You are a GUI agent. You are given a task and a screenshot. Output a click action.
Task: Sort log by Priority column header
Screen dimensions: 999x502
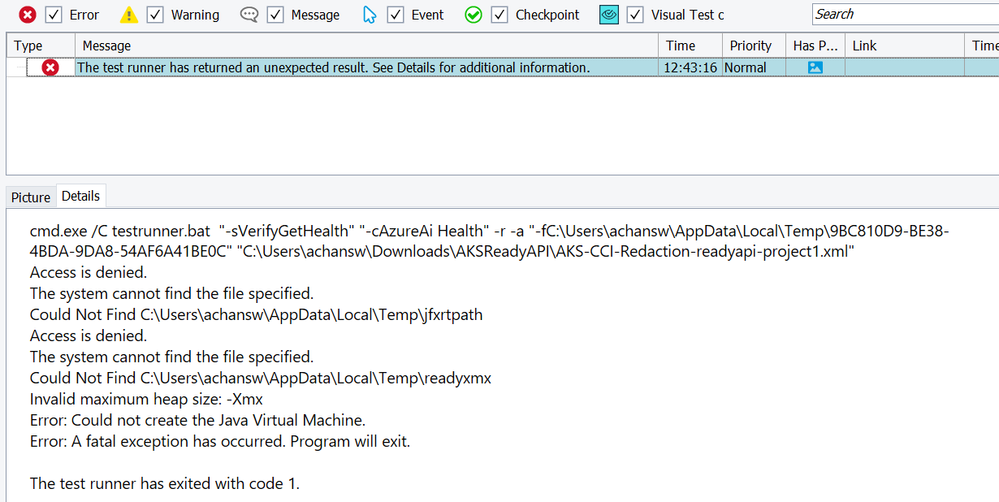click(750, 46)
